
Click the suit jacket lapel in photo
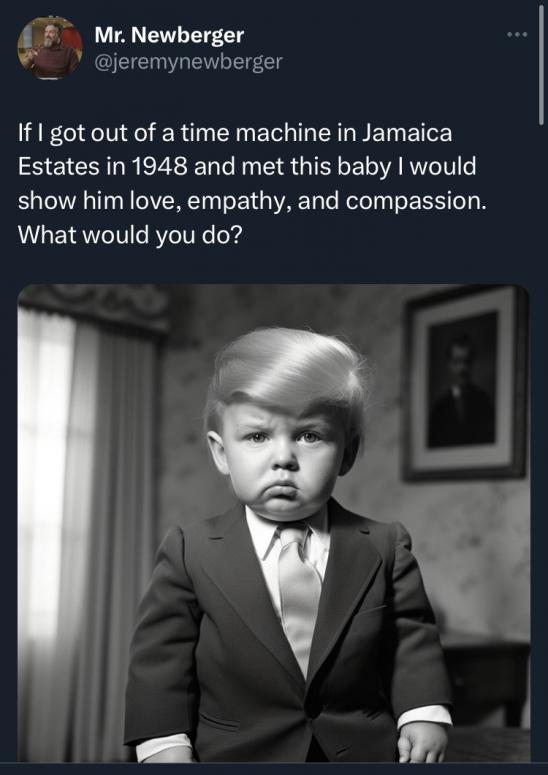tap(237, 578)
